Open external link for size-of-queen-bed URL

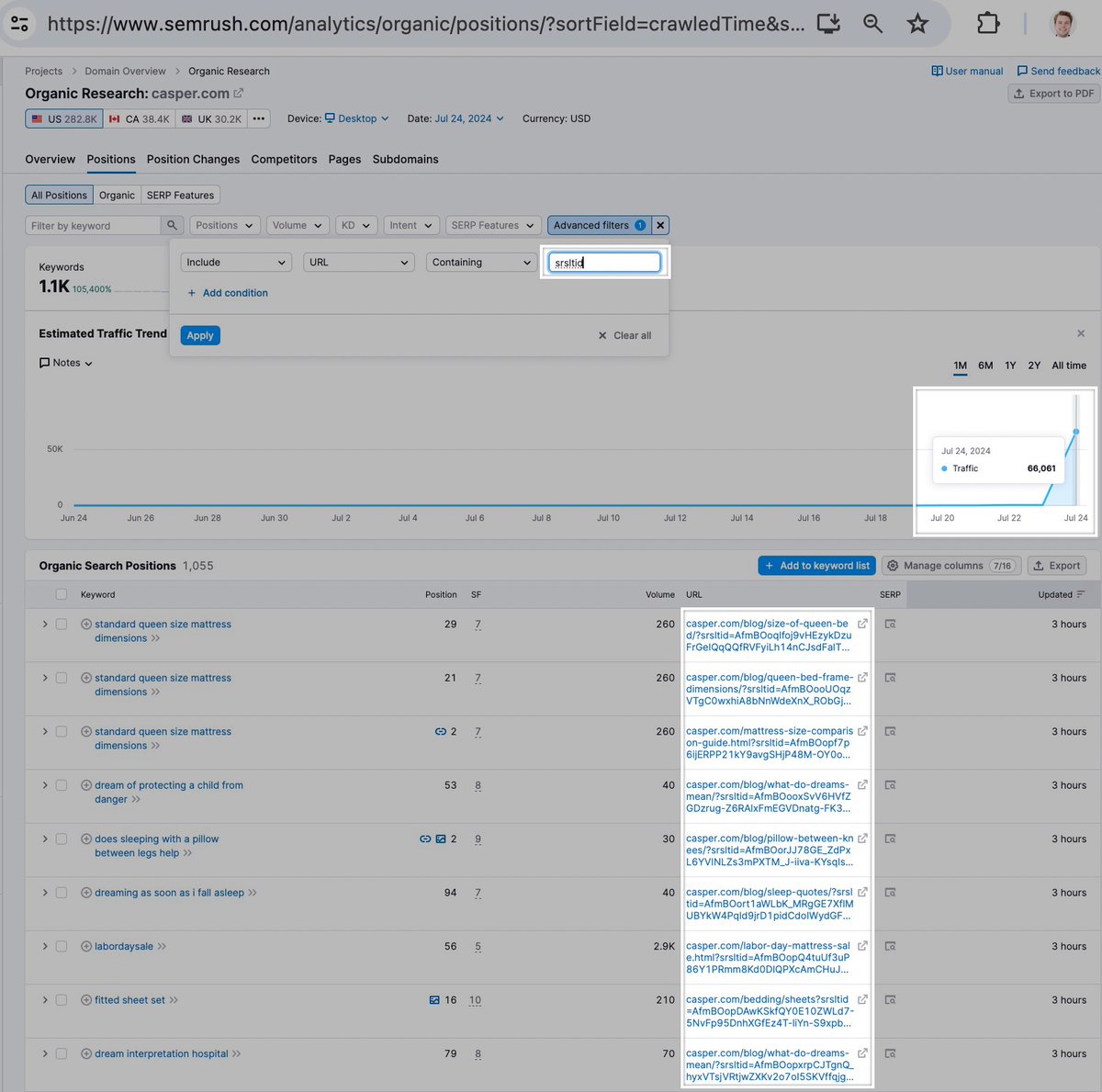click(x=862, y=624)
